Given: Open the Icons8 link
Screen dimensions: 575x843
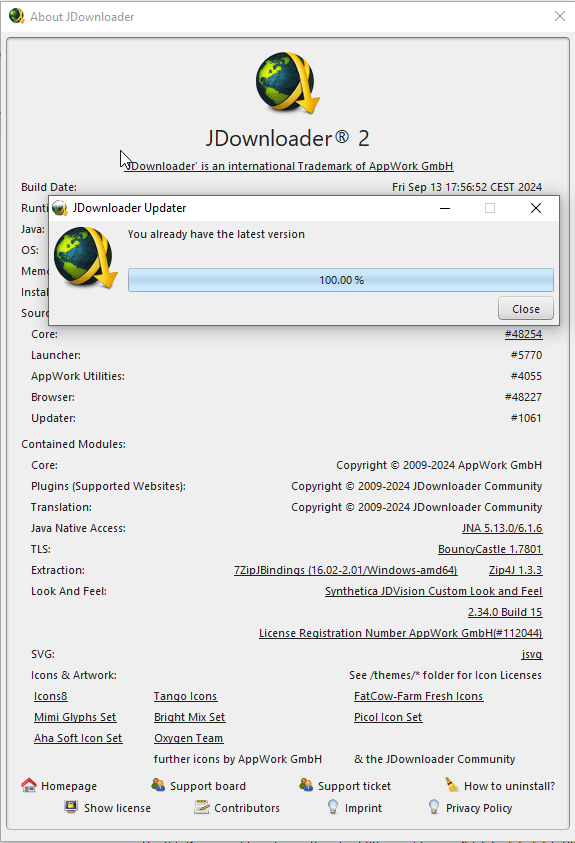Looking at the screenshot, I should (51, 696).
